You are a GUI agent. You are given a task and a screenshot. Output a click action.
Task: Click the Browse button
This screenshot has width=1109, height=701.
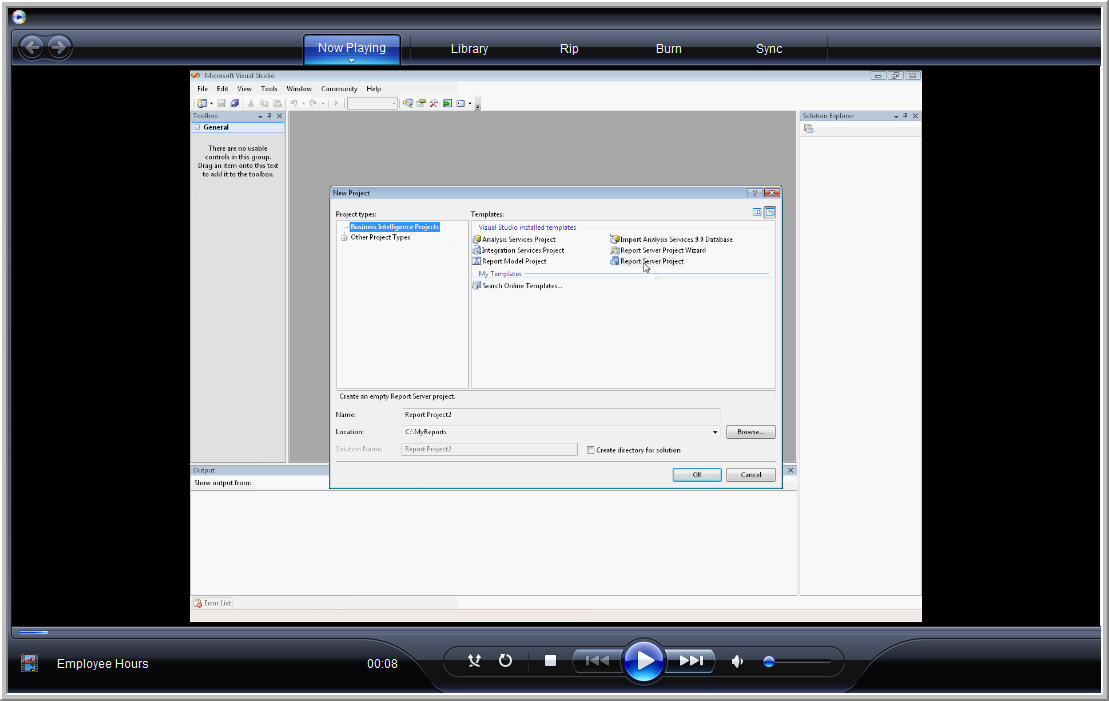click(x=750, y=432)
